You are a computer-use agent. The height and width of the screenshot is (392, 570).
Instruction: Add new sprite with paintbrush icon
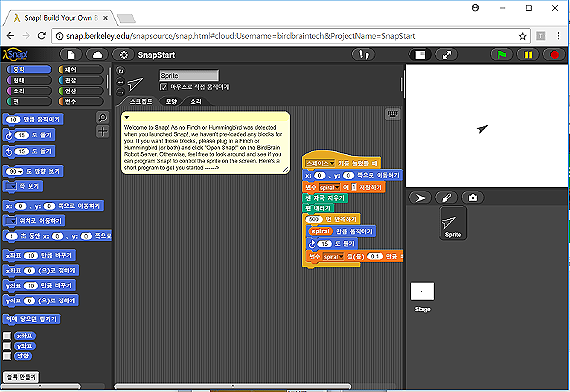pyautogui.click(x=446, y=198)
